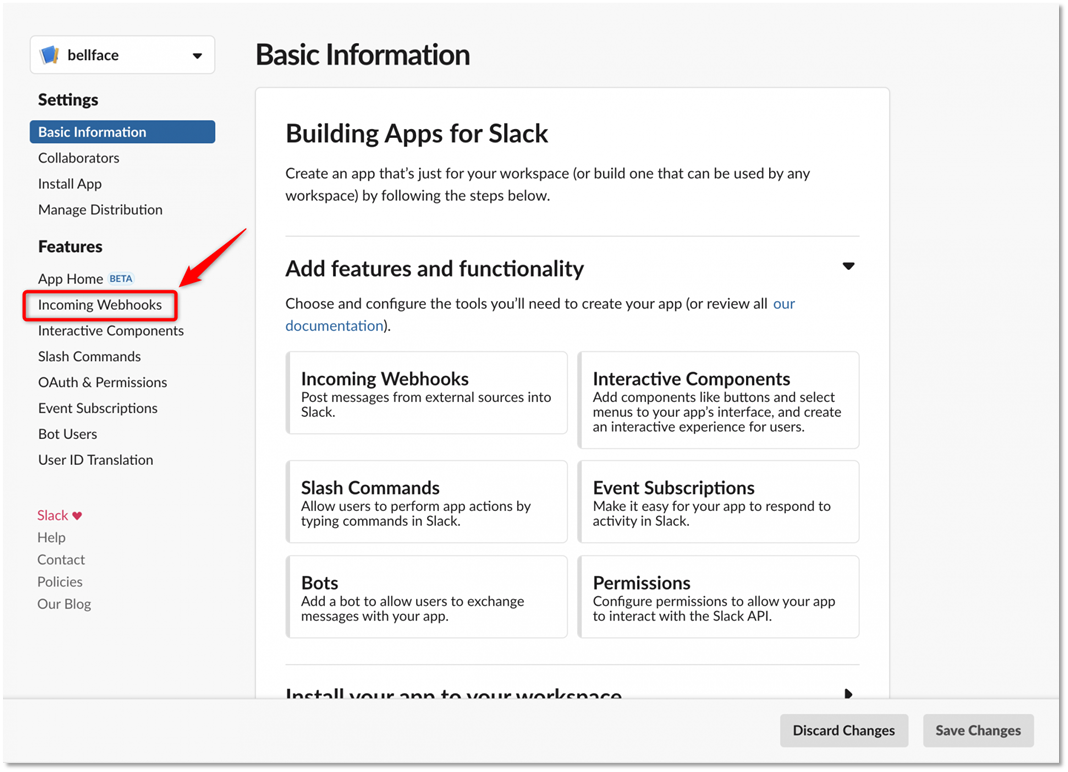Click the Save Changes button

[x=978, y=731]
